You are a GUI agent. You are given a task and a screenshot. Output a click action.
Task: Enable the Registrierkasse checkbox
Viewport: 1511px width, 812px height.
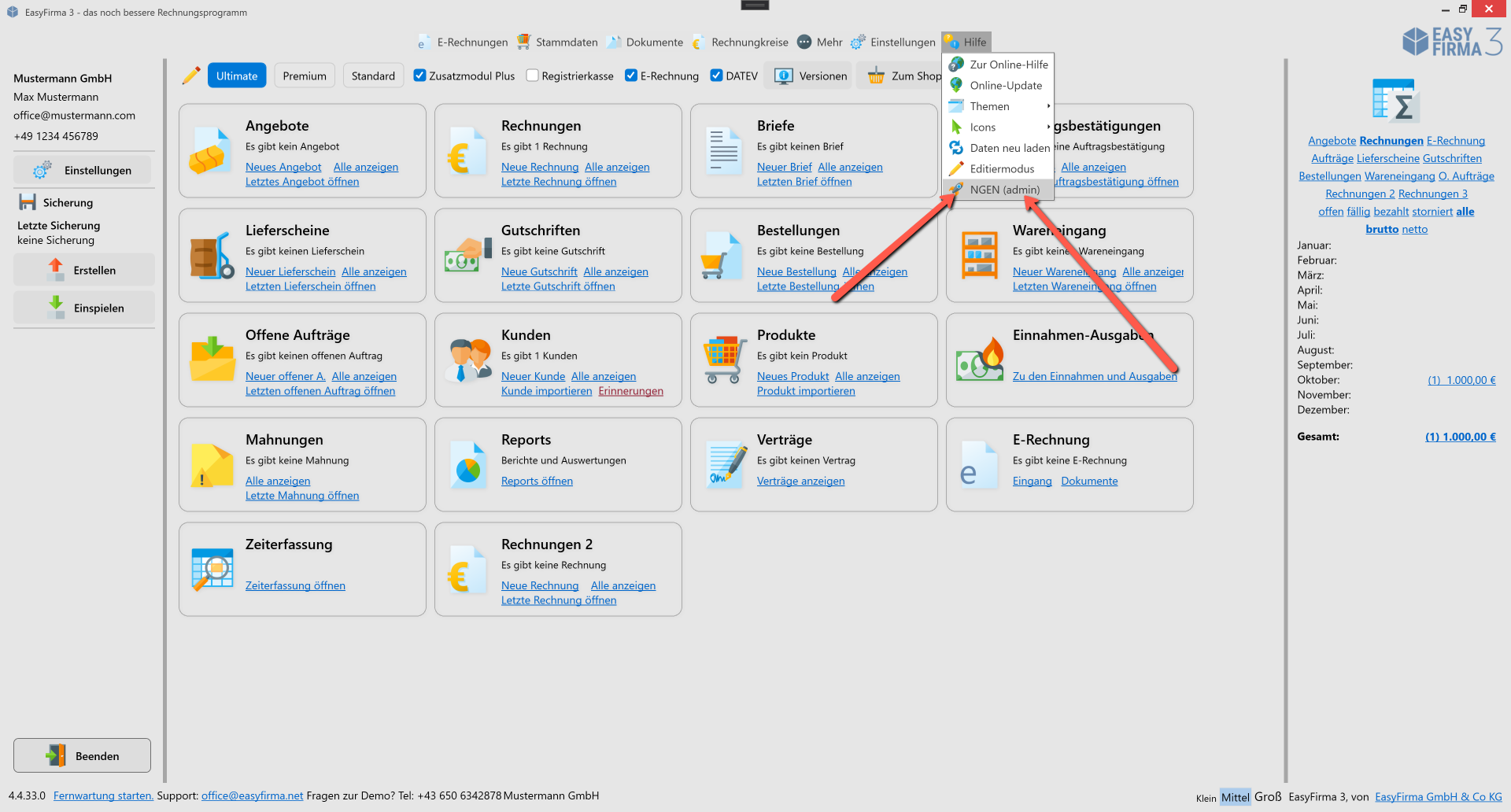pyautogui.click(x=533, y=76)
